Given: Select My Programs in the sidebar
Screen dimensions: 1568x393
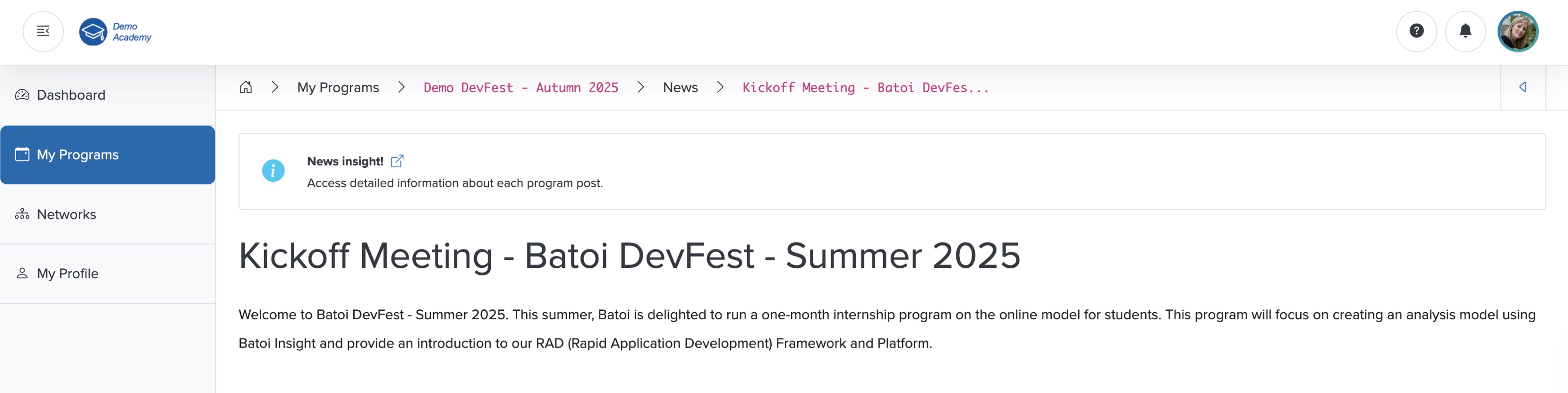Looking at the screenshot, I should (x=77, y=154).
